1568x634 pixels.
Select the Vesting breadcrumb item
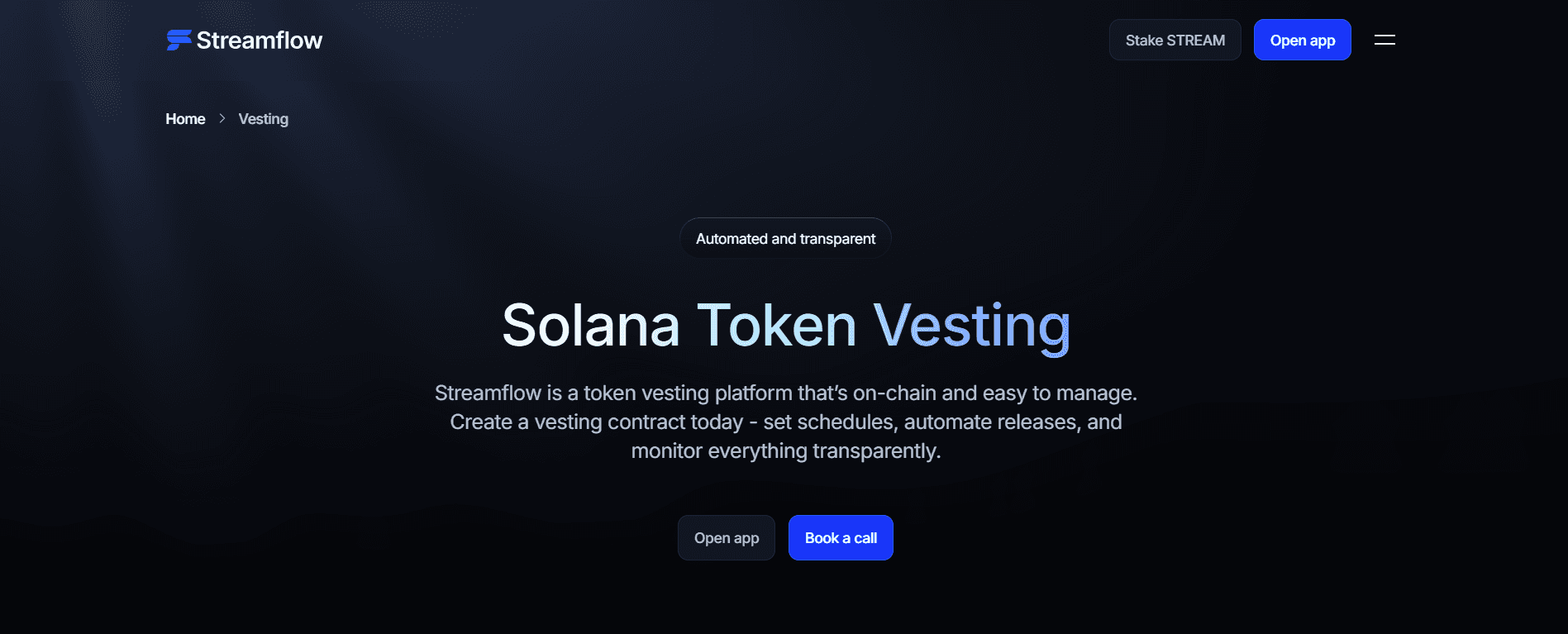coord(263,119)
